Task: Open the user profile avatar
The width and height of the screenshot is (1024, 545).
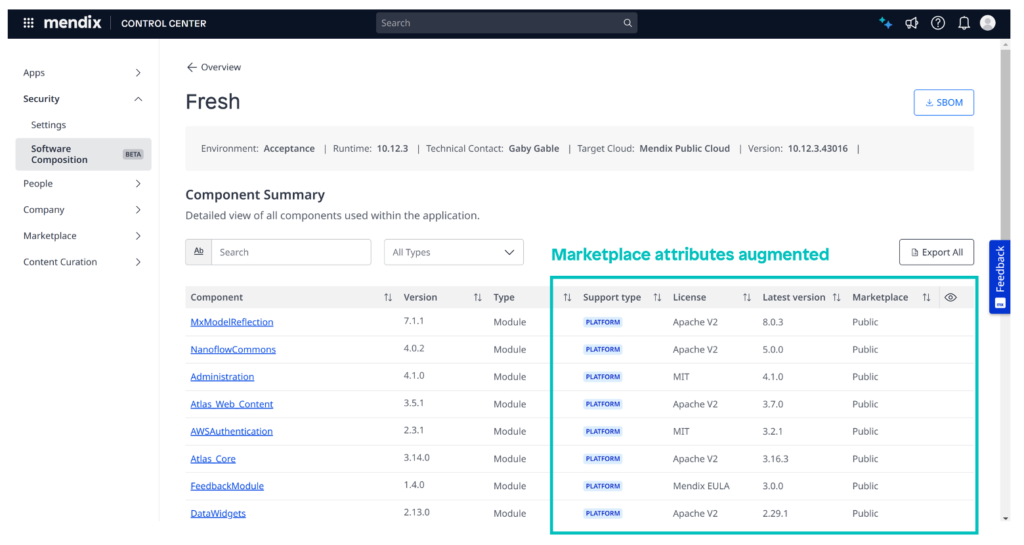Action: coord(988,23)
